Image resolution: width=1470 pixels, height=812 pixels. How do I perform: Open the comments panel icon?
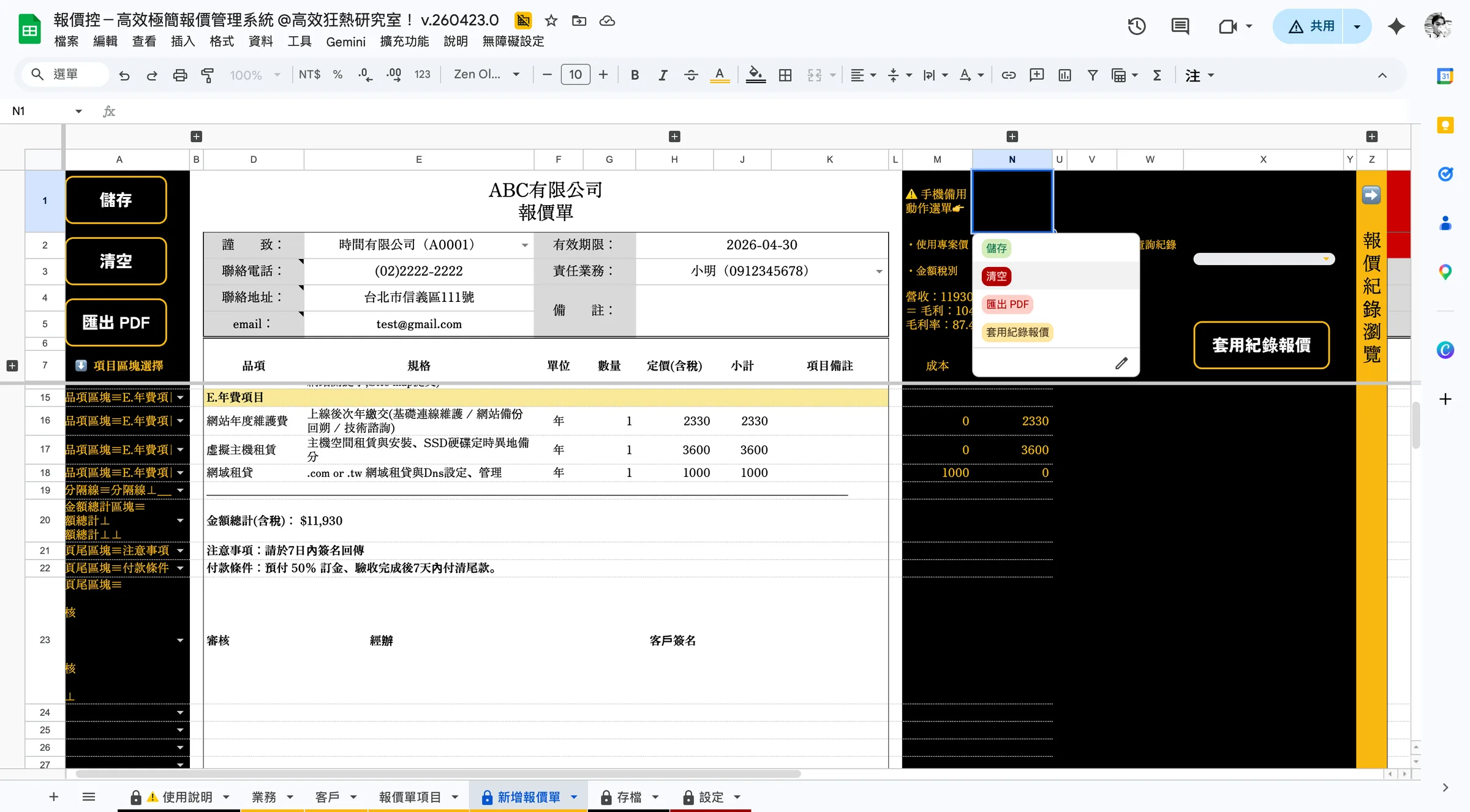(1180, 26)
